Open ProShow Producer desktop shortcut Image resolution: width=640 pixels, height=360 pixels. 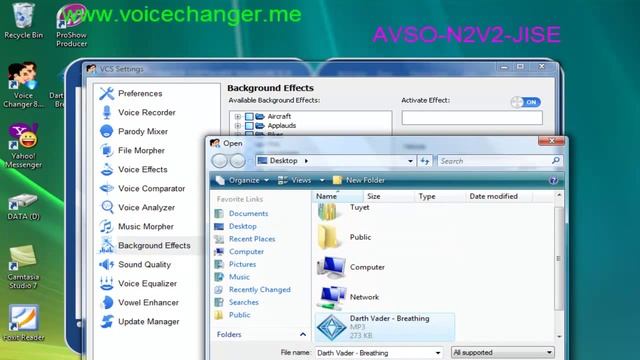pos(71,25)
